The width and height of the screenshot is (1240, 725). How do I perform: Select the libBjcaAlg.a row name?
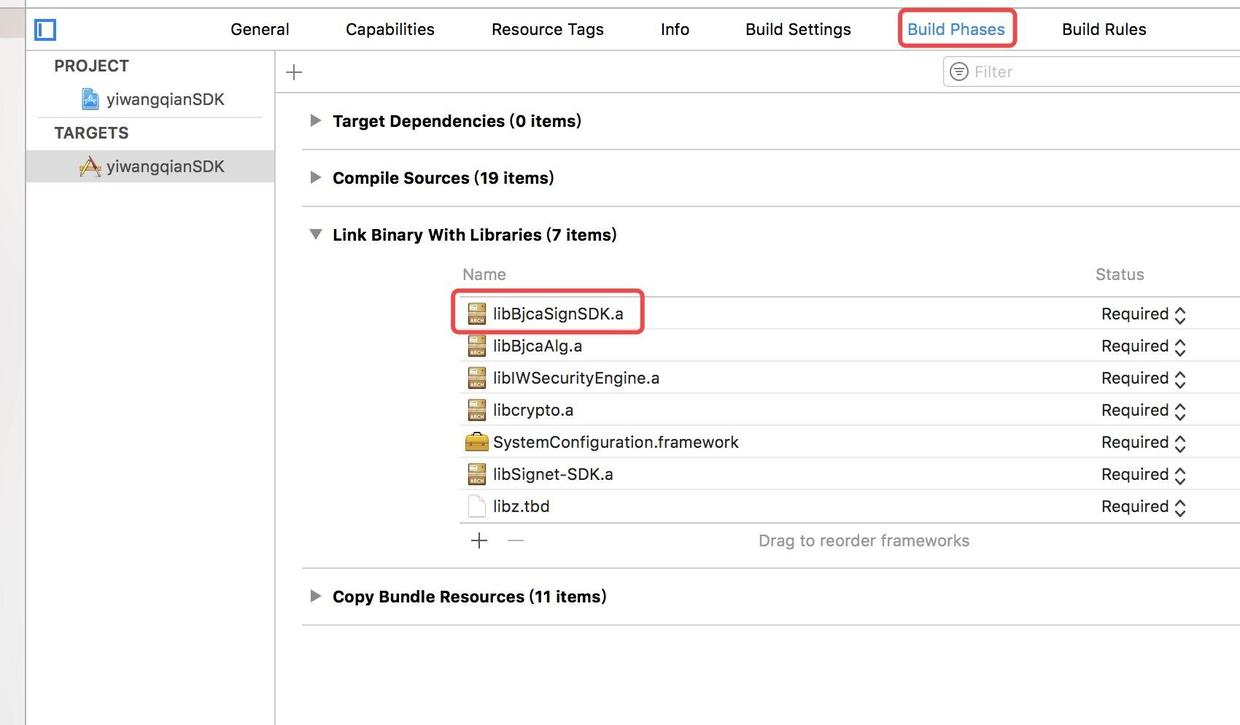click(538, 346)
